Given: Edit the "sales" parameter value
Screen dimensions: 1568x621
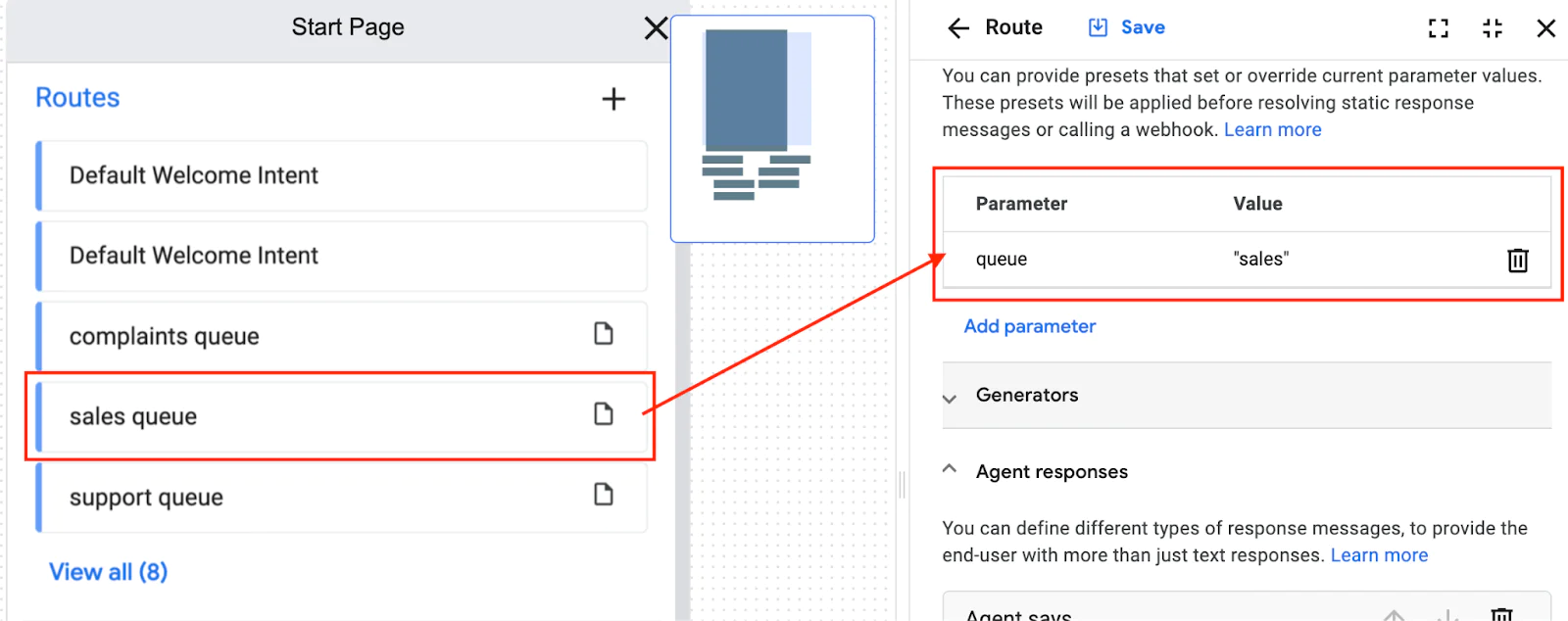Looking at the screenshot, I should [1260, 260].
